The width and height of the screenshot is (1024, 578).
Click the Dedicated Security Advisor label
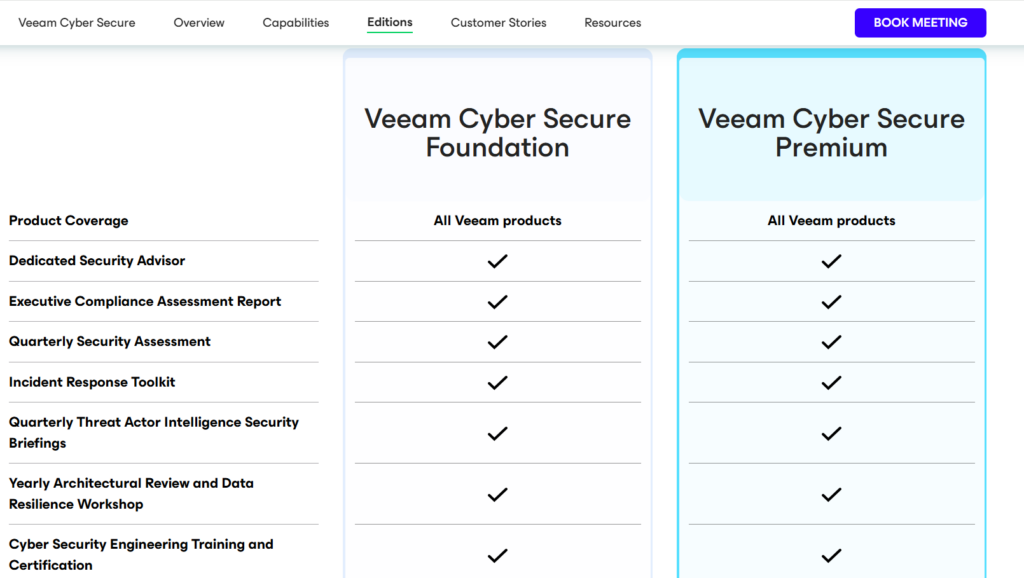coord(97,261)
